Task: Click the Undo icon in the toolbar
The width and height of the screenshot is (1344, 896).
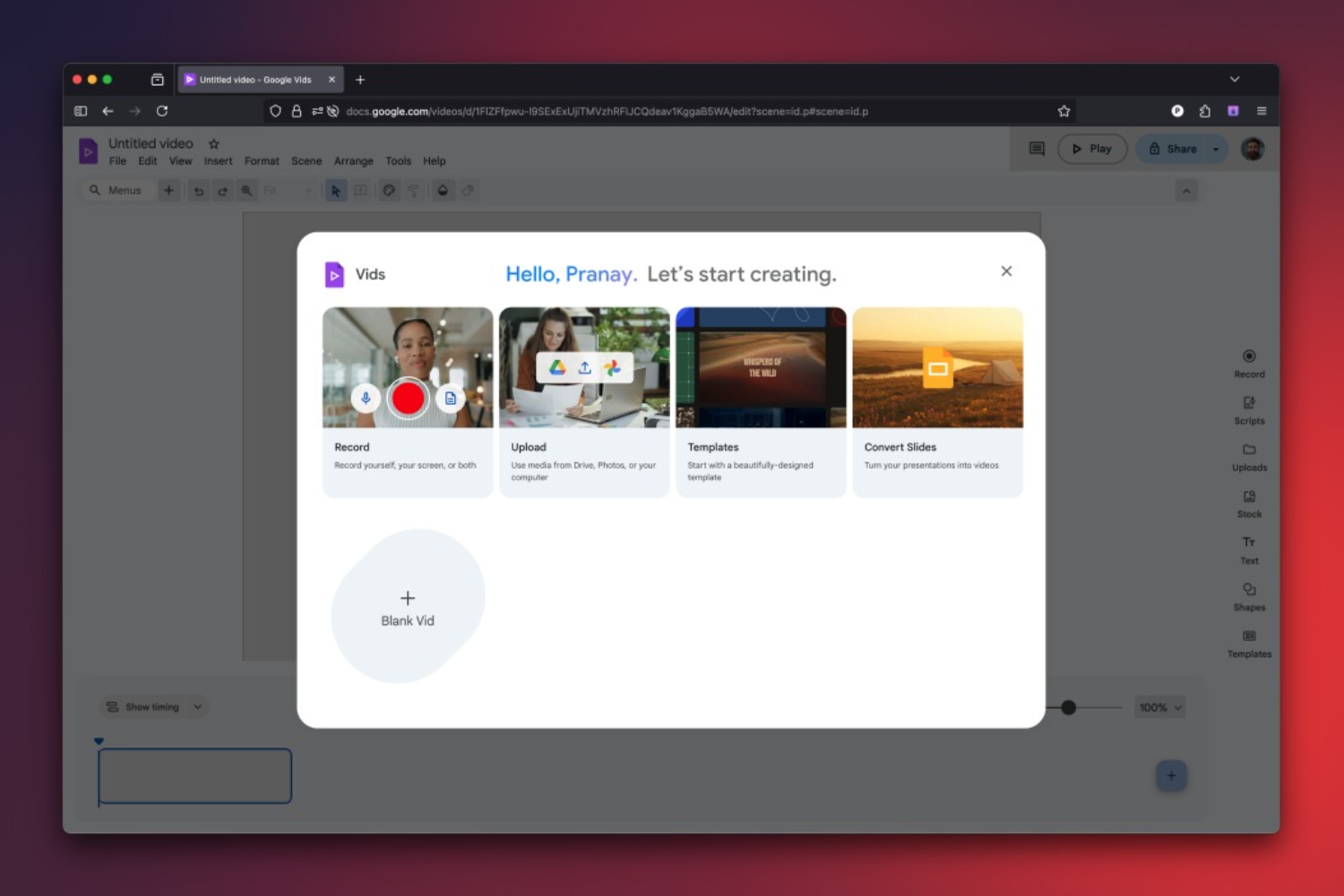Action: [x=198, y=190]
